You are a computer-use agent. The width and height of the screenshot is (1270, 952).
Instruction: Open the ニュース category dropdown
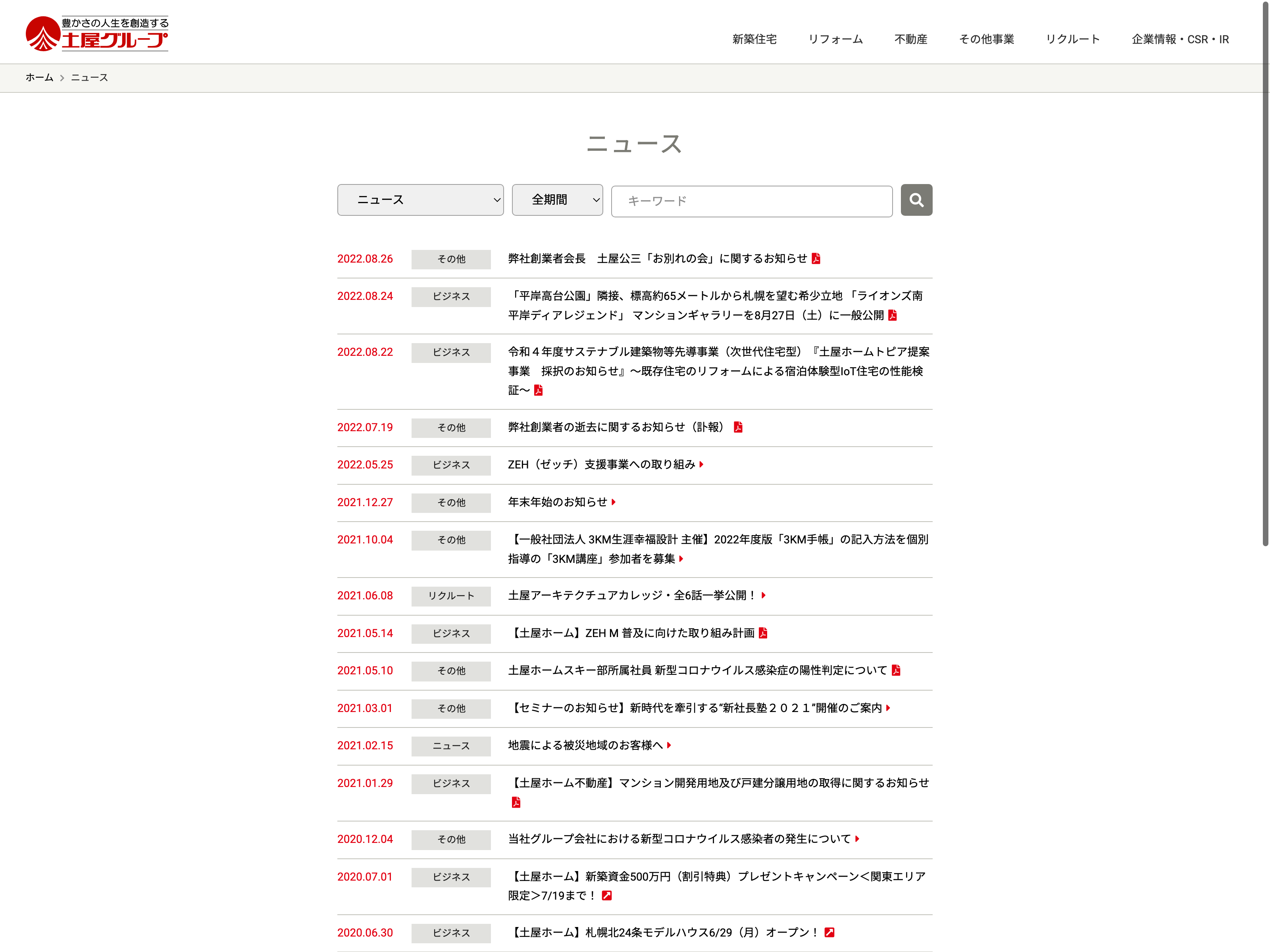[420, 200]
